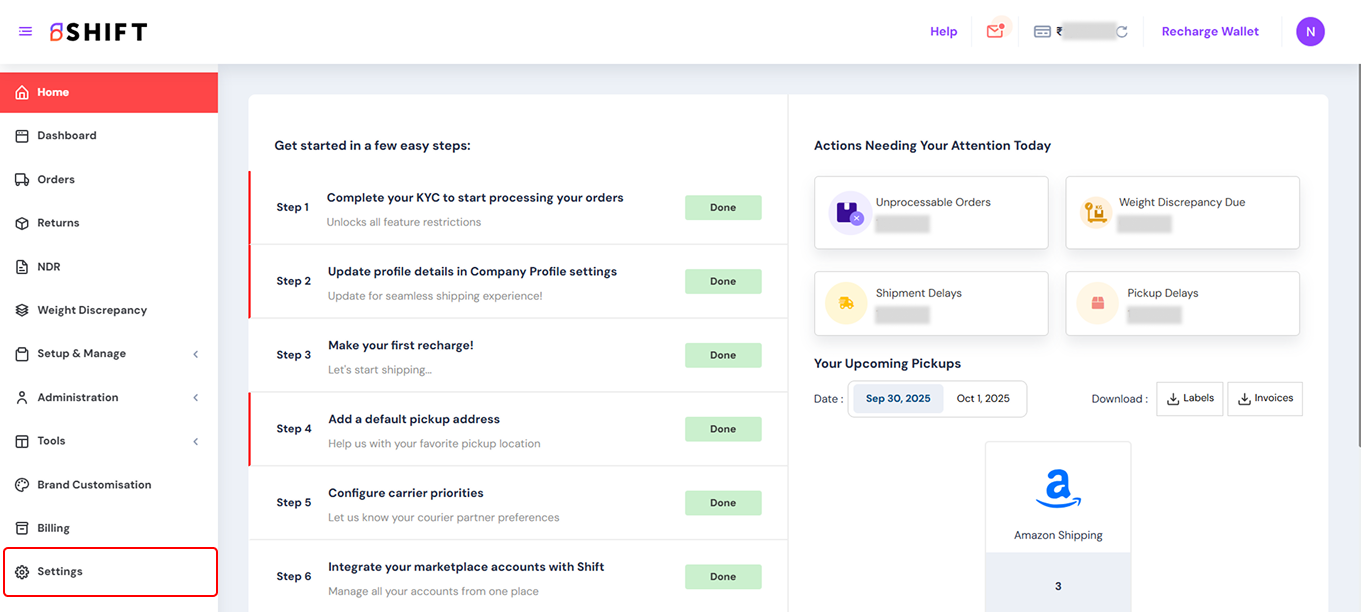Click the hamburger menu icon
The image size is (1361, 612).
(x=25, y=32)
